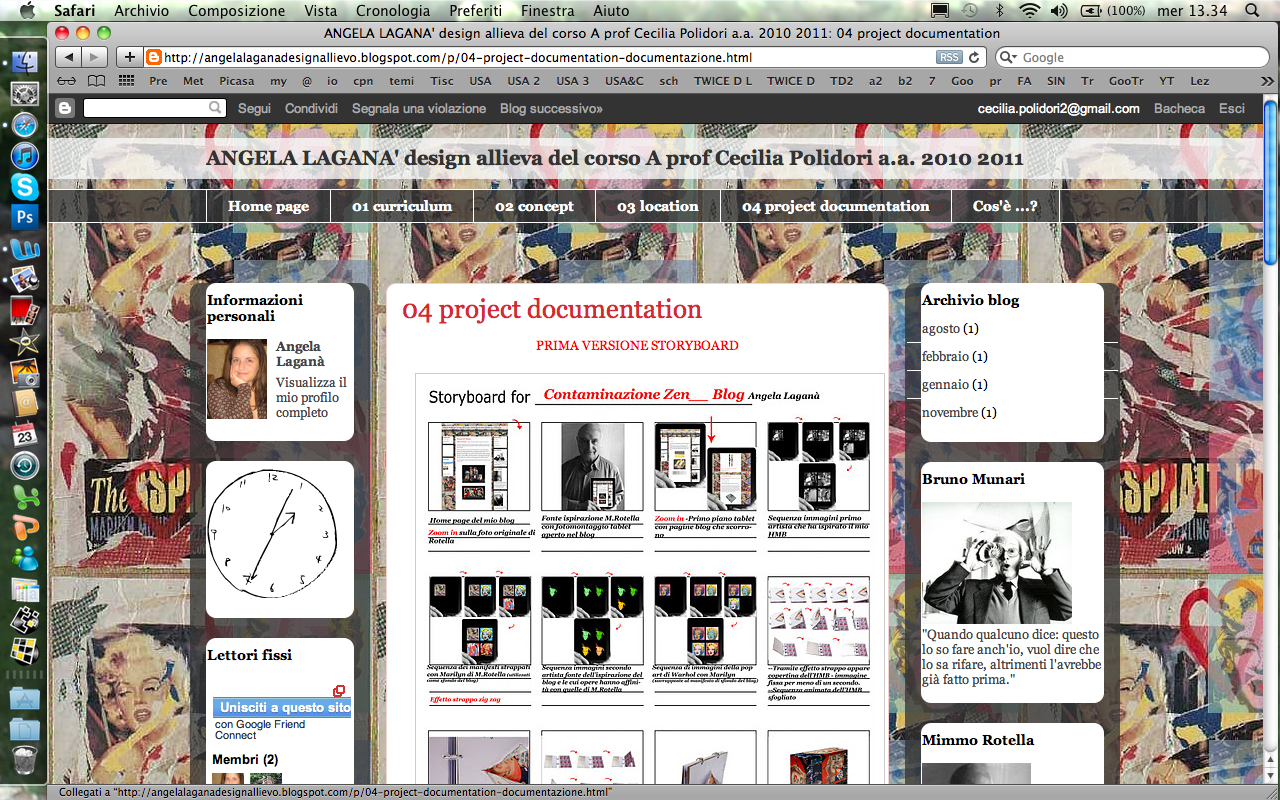Open the novembre archive link

click(950, 412)
